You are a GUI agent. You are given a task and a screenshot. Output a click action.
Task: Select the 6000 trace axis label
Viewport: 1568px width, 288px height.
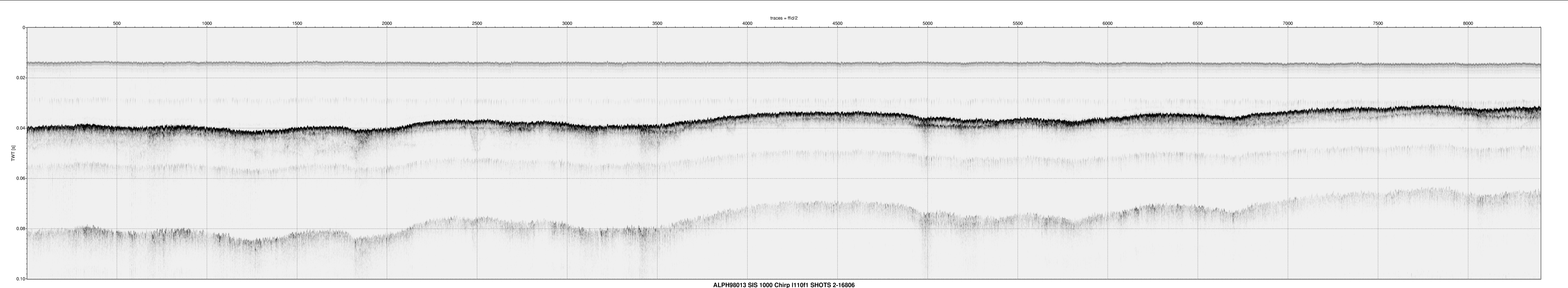pos(1108,23)
